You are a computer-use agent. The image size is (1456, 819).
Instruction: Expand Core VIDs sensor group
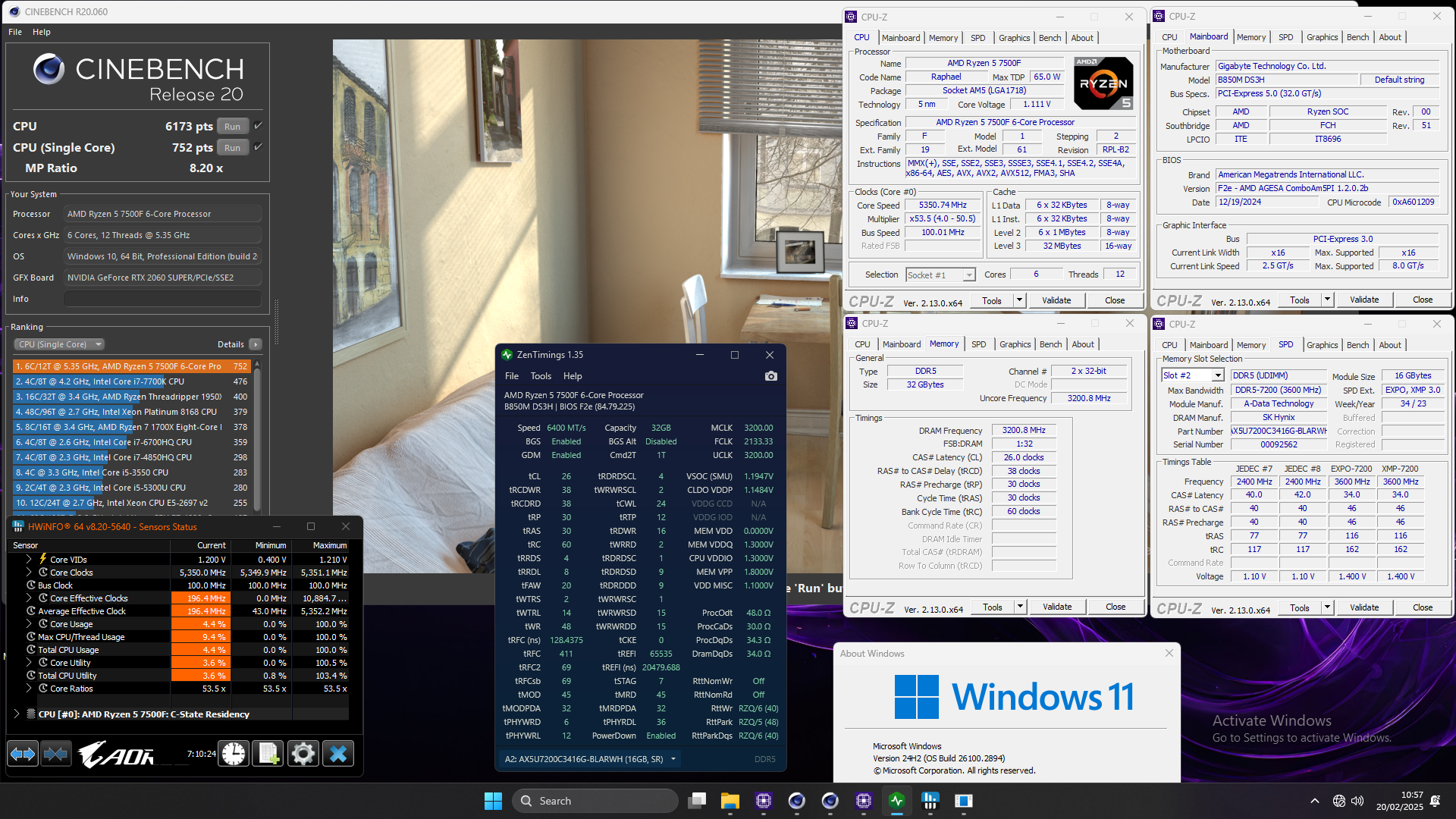coord(29,559)
